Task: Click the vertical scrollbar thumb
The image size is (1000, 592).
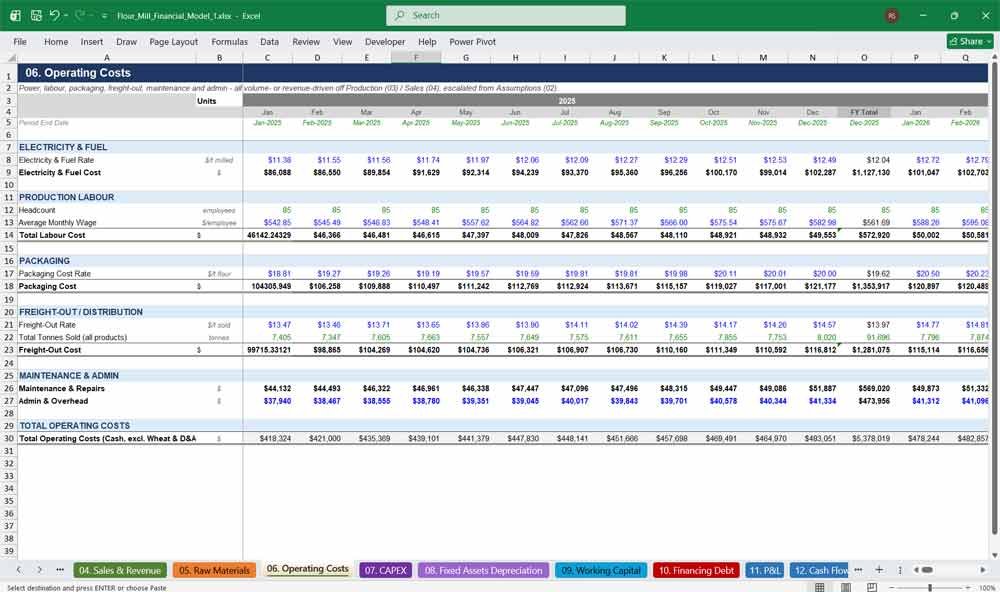Action: (994, 298)
